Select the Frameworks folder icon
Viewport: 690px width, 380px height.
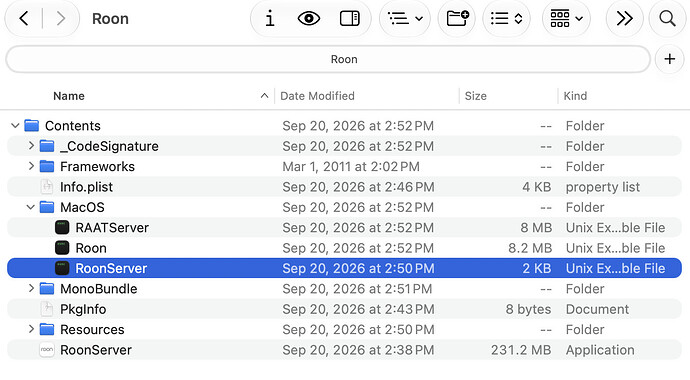tap(47, 167)
